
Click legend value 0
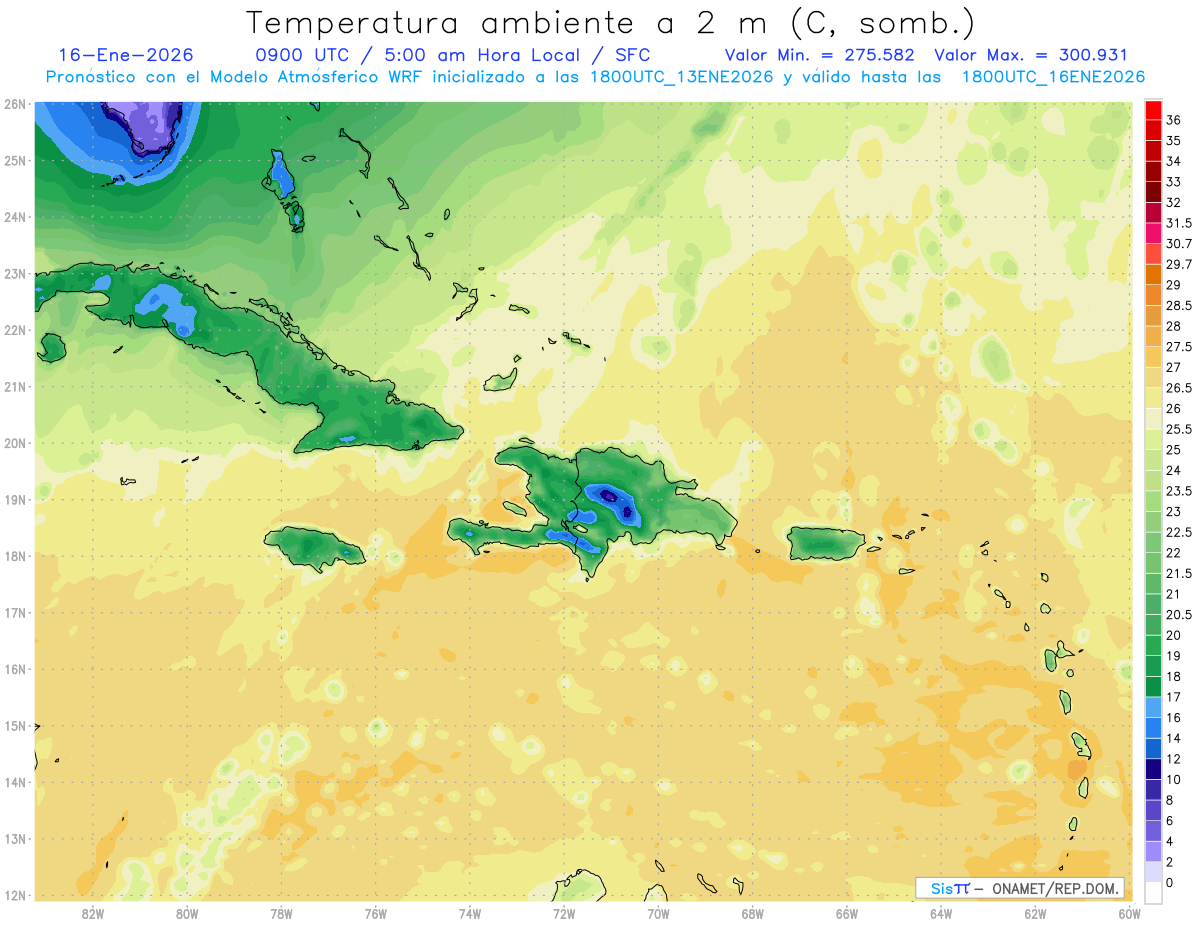click(x=1170, y=882)
